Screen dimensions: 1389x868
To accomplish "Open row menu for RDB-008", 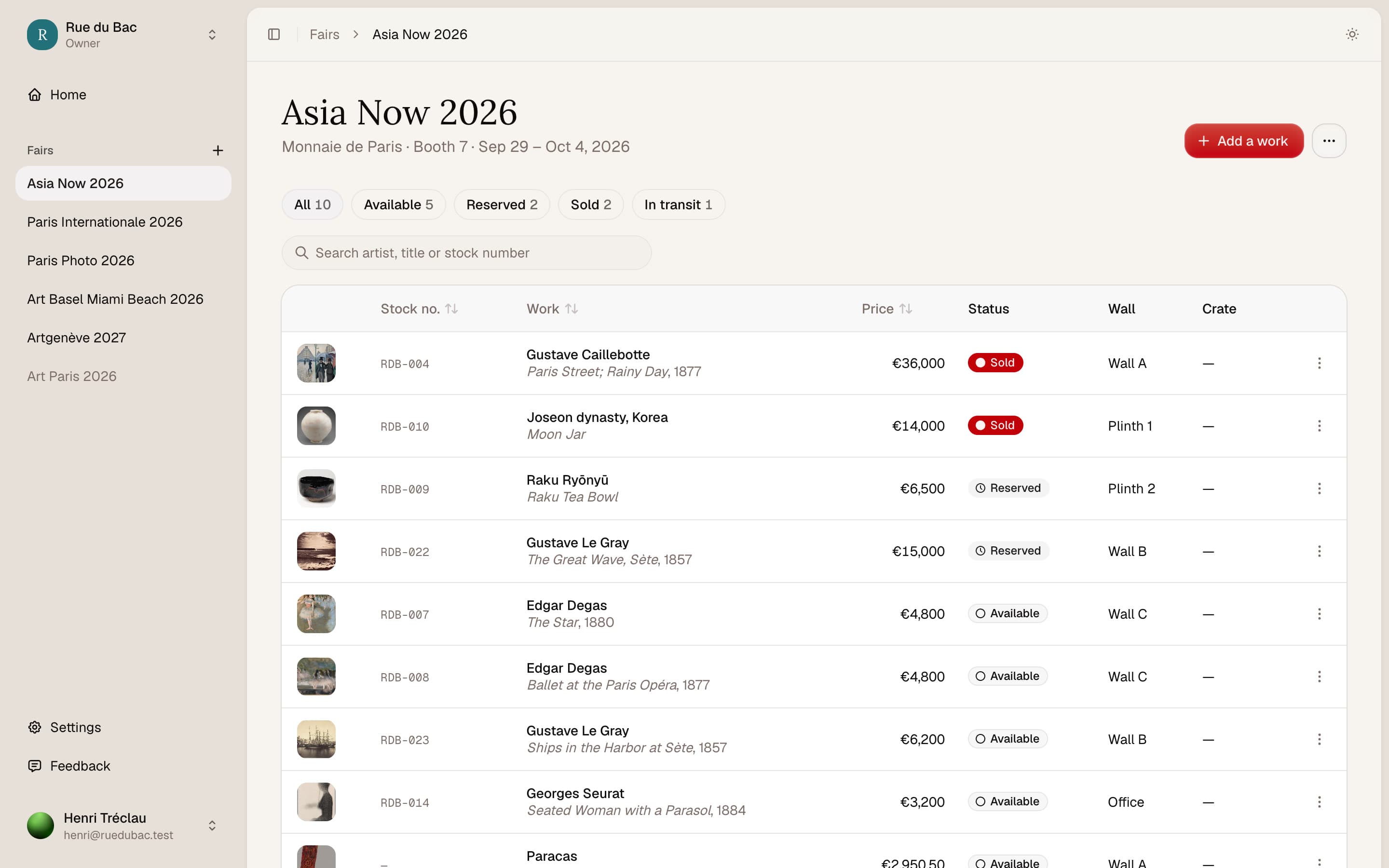I will (x=1319, y=676).
